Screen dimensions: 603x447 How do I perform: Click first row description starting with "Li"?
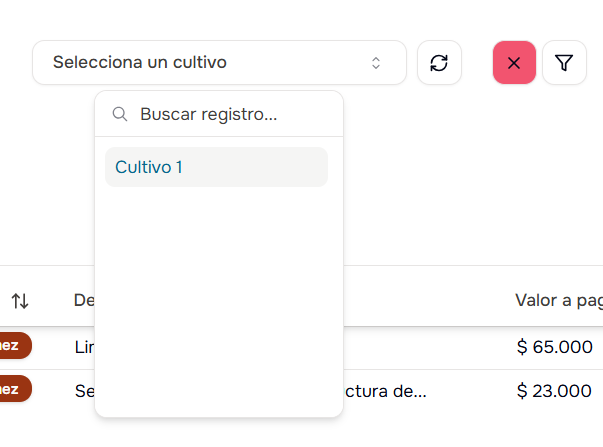83,347
